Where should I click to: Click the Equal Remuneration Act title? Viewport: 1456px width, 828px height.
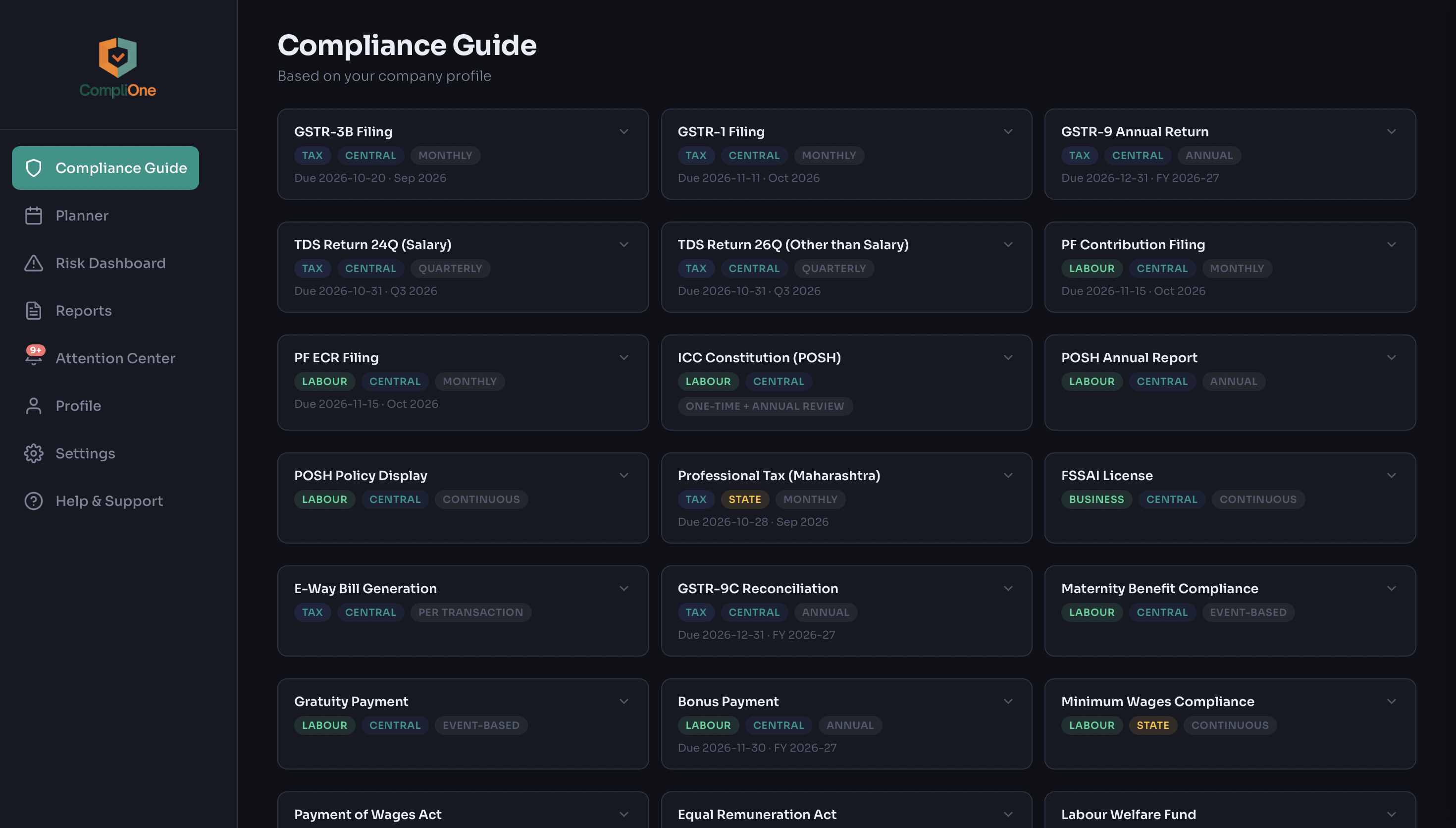[x=757, y=814]
